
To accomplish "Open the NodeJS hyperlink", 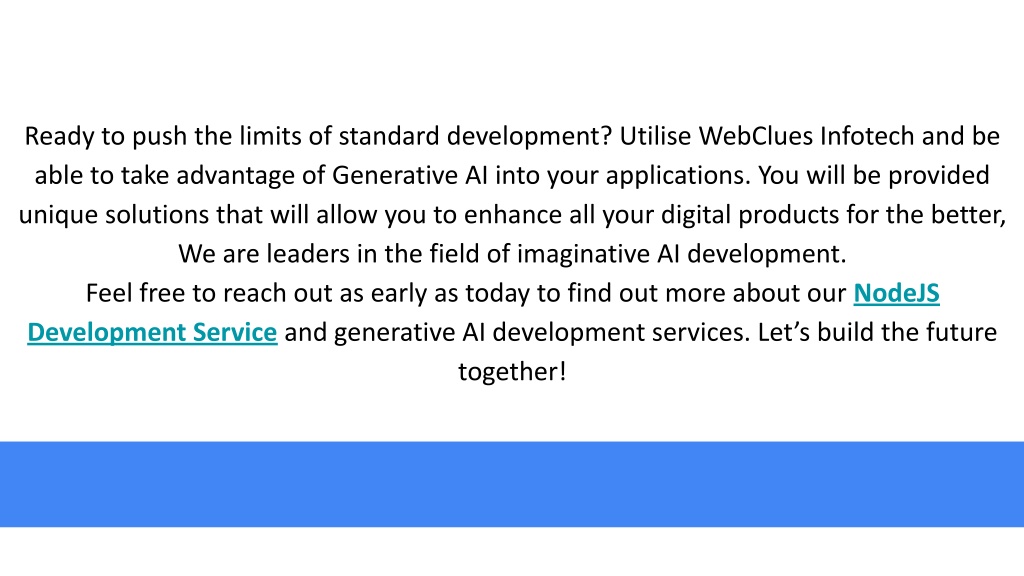I will [896, 293].
